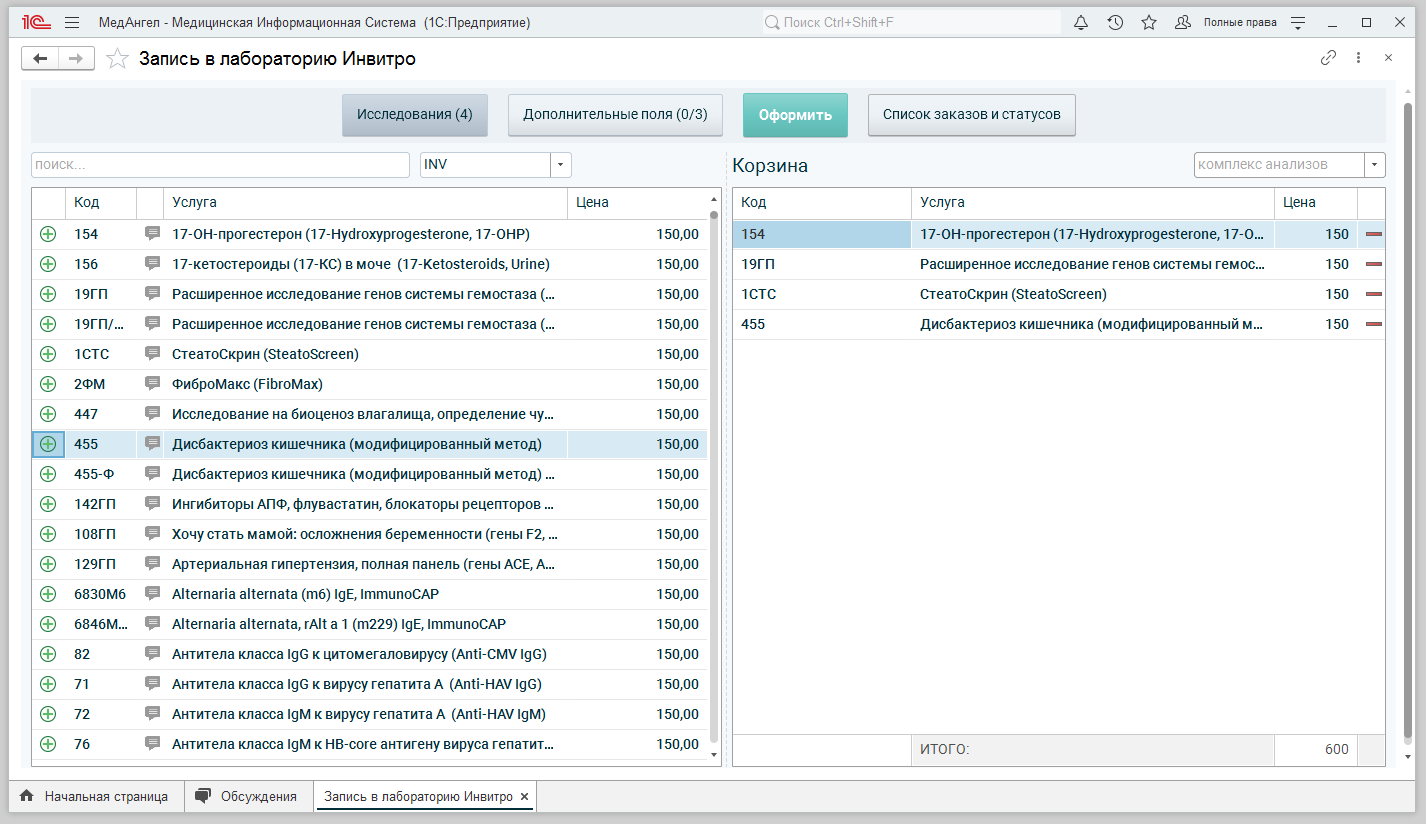1426x824 pixels.
Task: Click Исследования (4) button
Action: (x=415, y=115)
